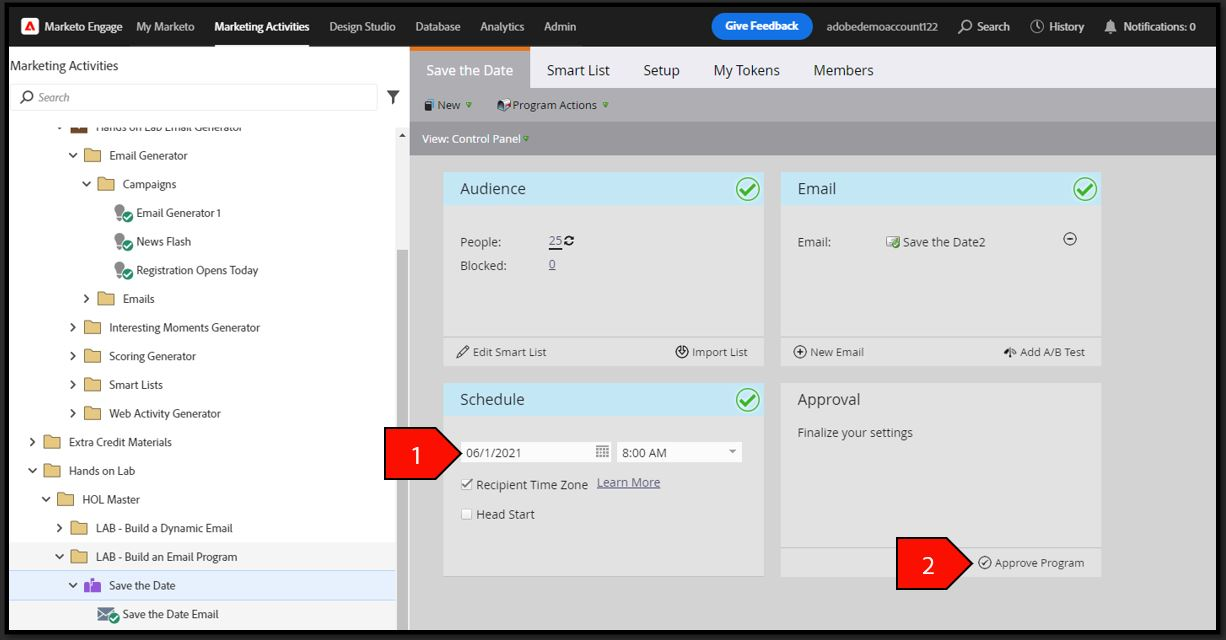Toggle the Recipient Time Zone checkbox
1226x640 pixels.
[466, 484]
